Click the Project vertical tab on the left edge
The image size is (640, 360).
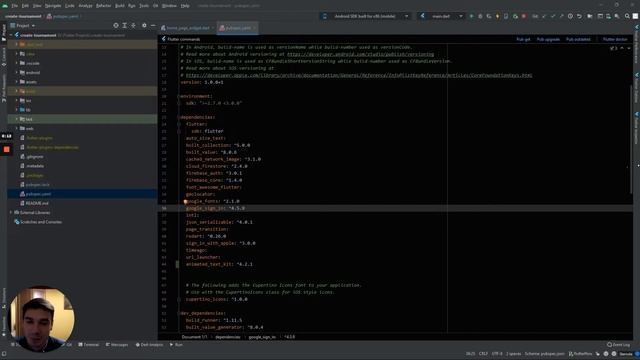4,32
